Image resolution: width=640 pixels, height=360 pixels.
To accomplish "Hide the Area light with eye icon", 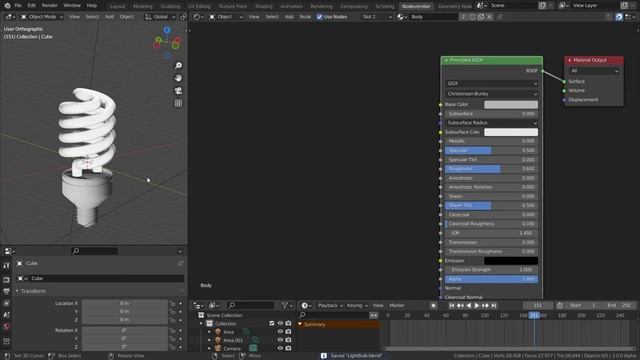I will [x=280, y=332].
